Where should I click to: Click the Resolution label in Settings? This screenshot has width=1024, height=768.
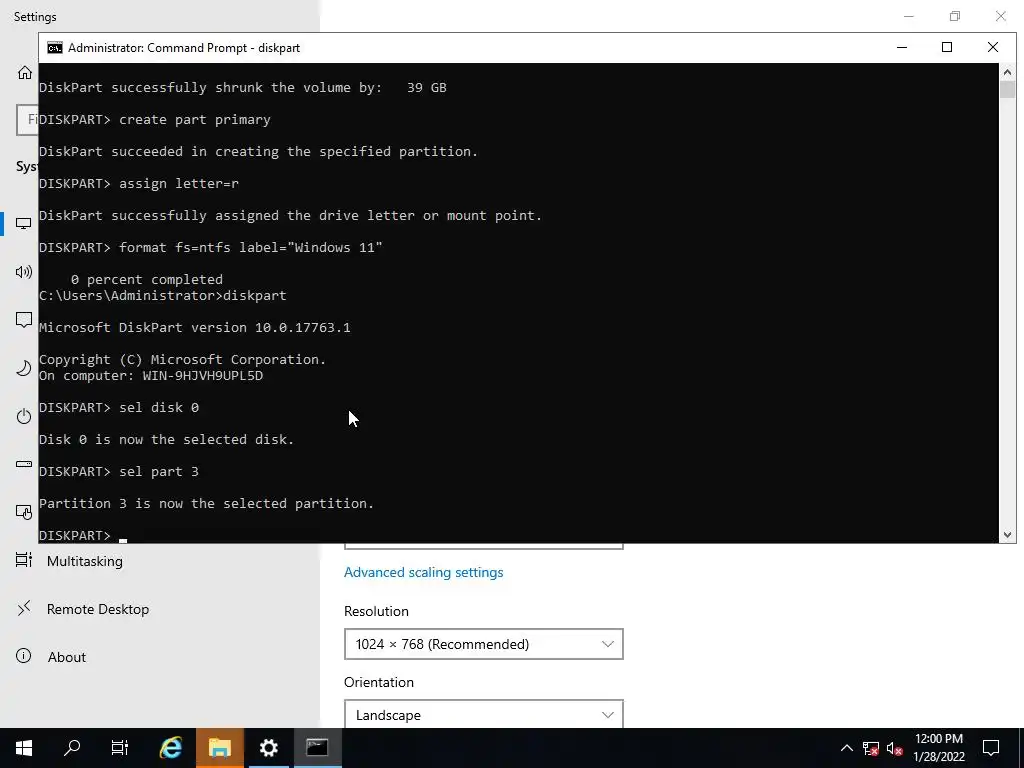[x=376, y=611]
